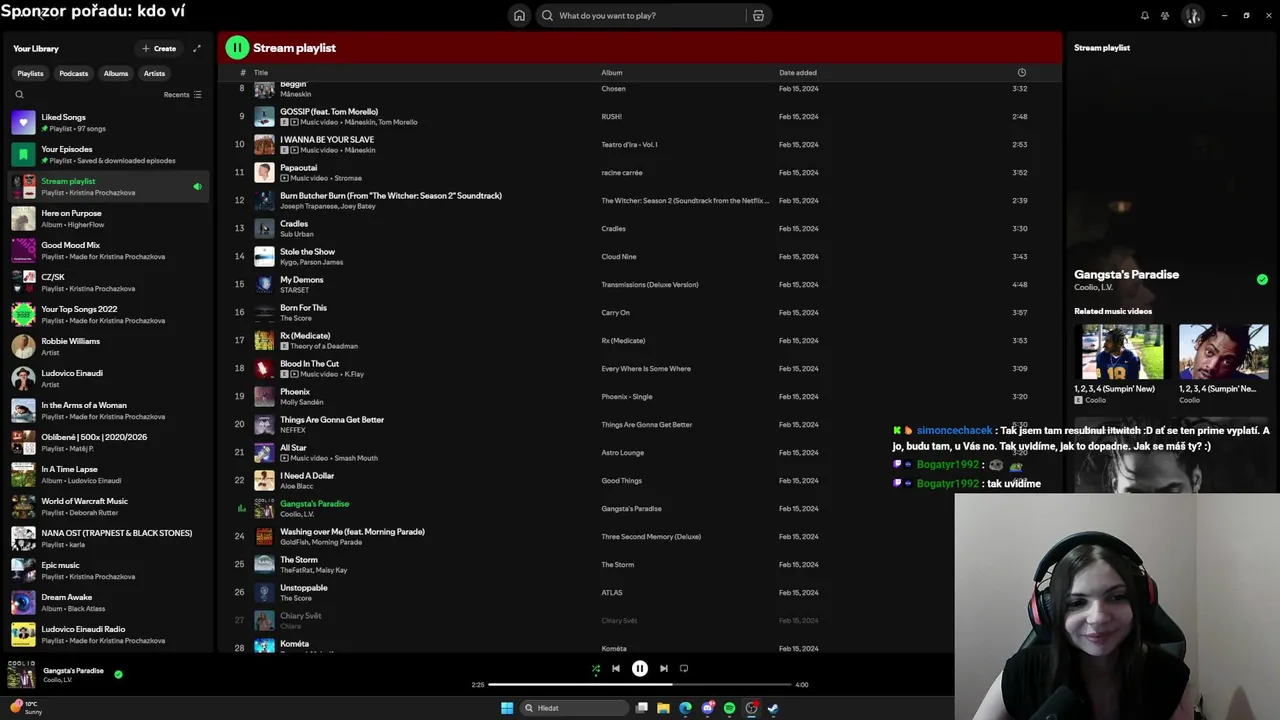Select track 'I Need A Dollar'
This screenshot has width=1280, height=720.
click(307, 476)
